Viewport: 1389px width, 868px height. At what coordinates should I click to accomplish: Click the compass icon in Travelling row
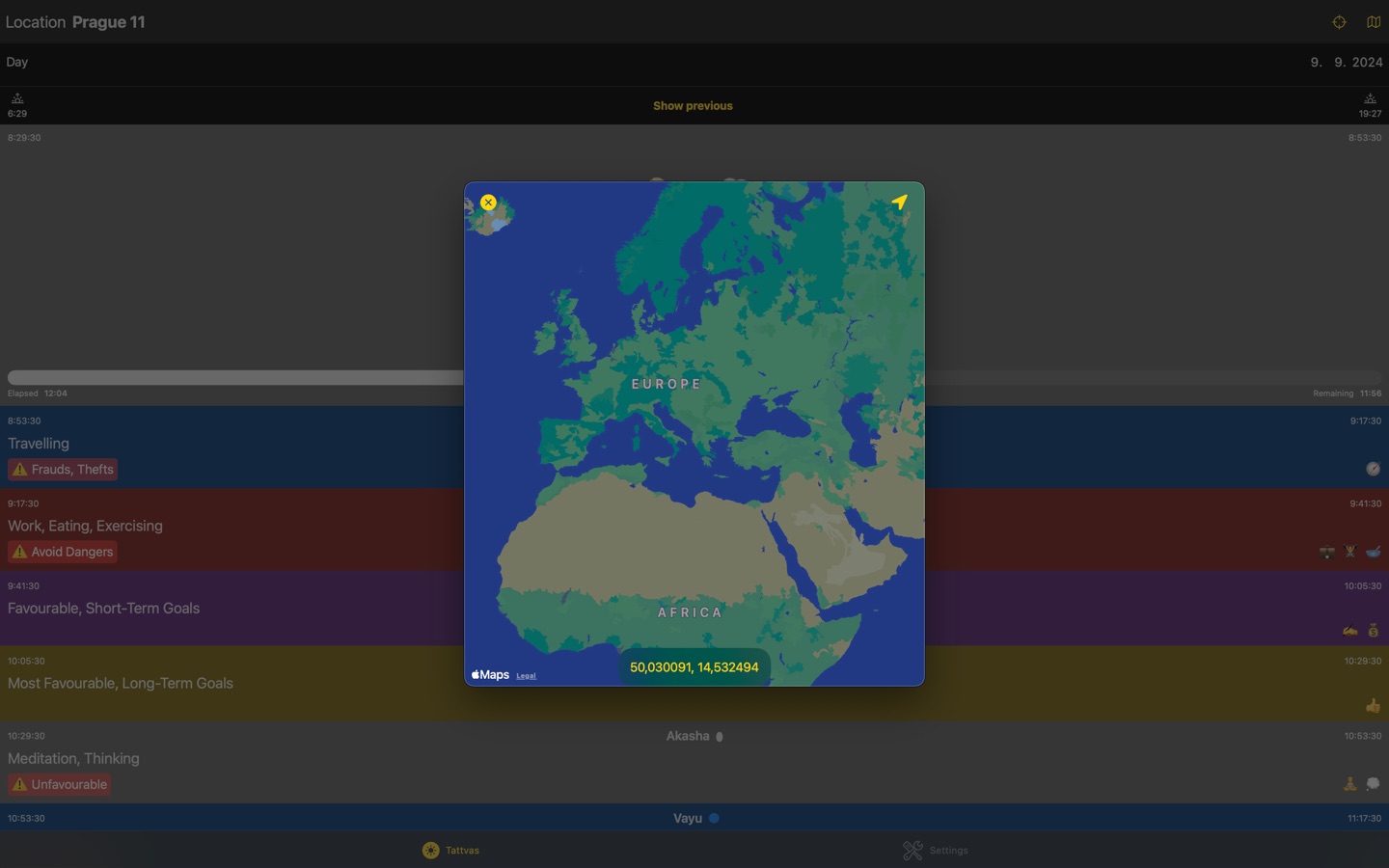pos(1373,469)
